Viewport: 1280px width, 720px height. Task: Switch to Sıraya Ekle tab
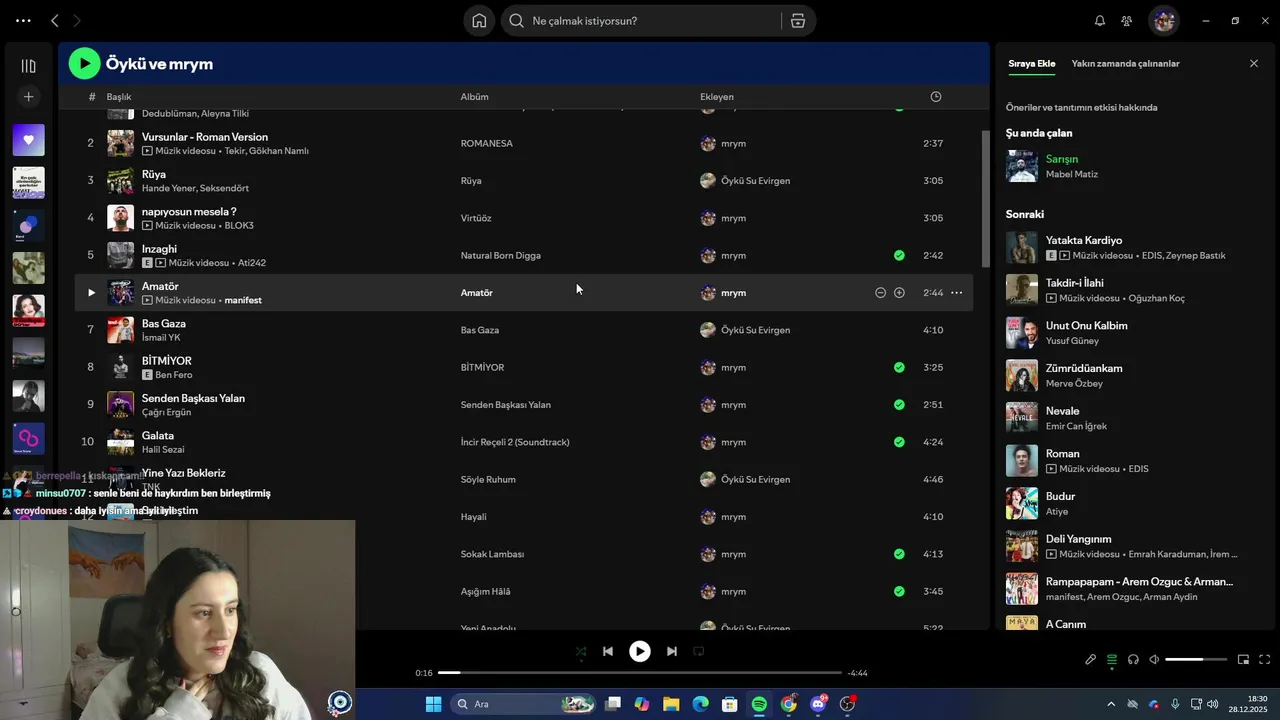(x=1031, y=63)
